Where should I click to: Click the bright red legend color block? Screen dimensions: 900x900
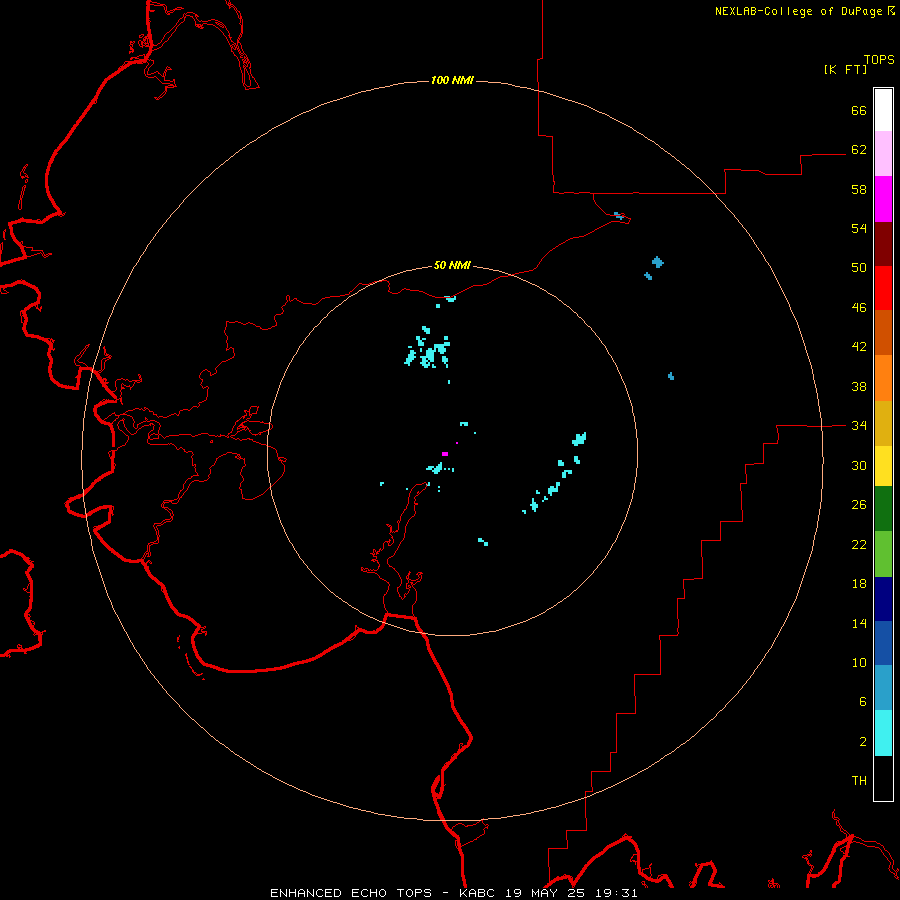coord(883,288)
